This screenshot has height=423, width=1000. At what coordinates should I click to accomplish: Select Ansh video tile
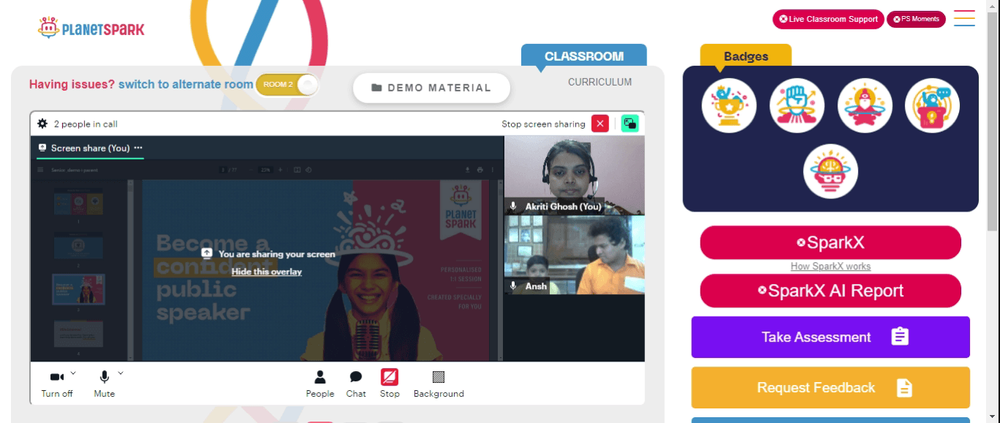tap(575, 255)
